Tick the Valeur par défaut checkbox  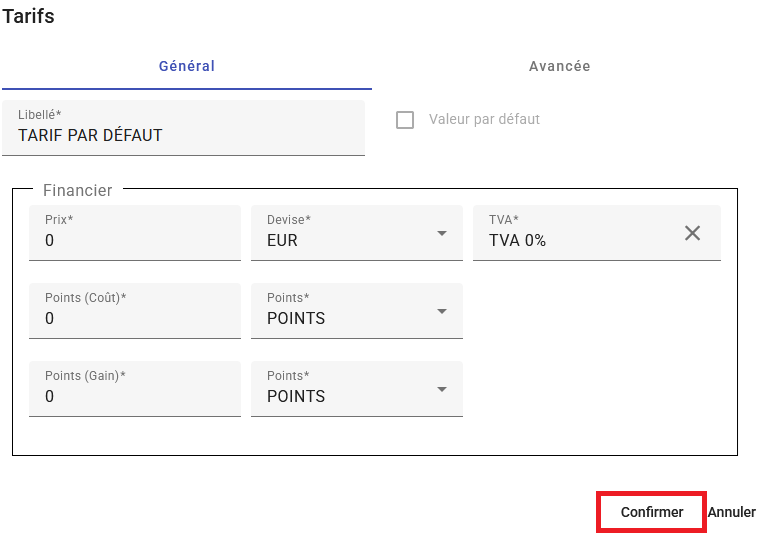(x=405, y=120)
